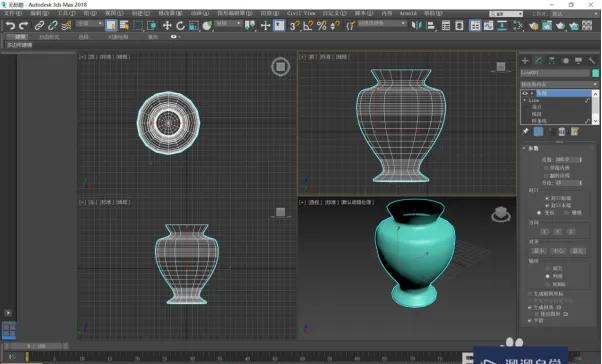The width and height of the screenshot is (602, 364).
Task: Pick the Rectangular Selection Region tool
Action: pos(137,26)
